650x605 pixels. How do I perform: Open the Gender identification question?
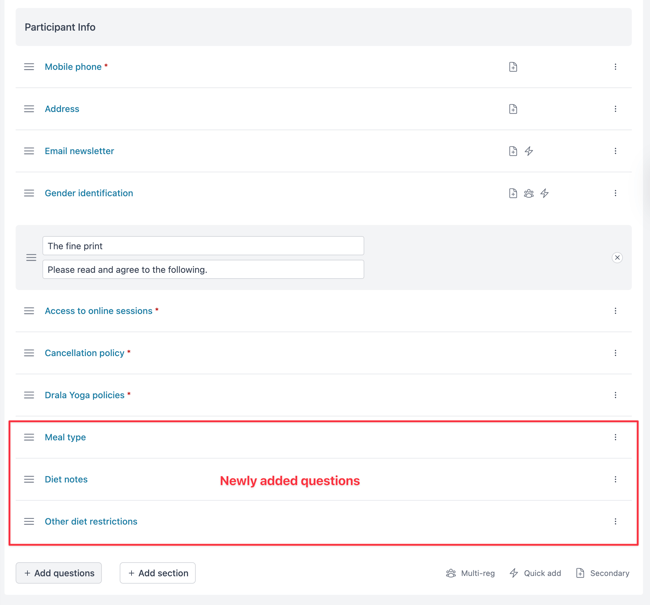click(89, 193)
